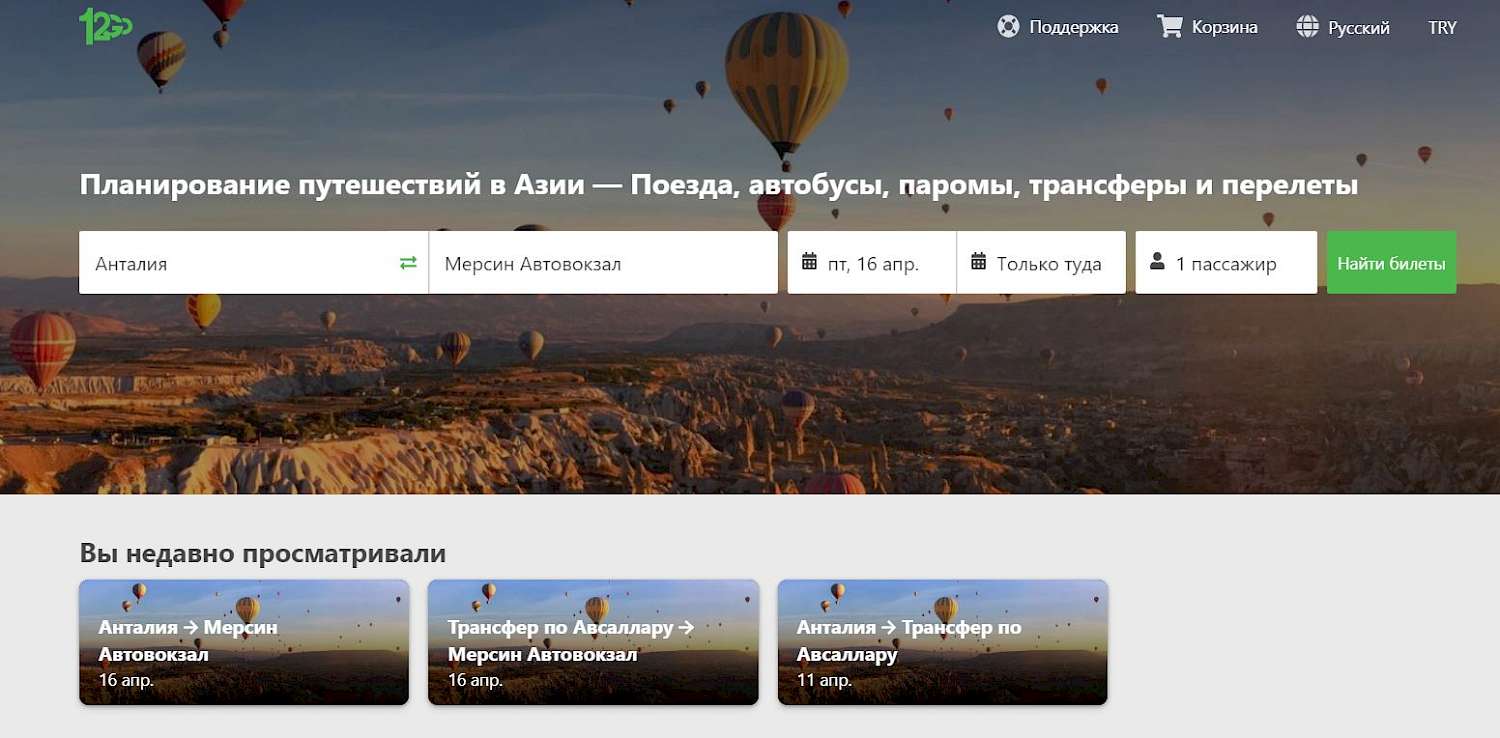Open recent search Анталия → Трансфер по Авсаллару

tap(942, 642)
